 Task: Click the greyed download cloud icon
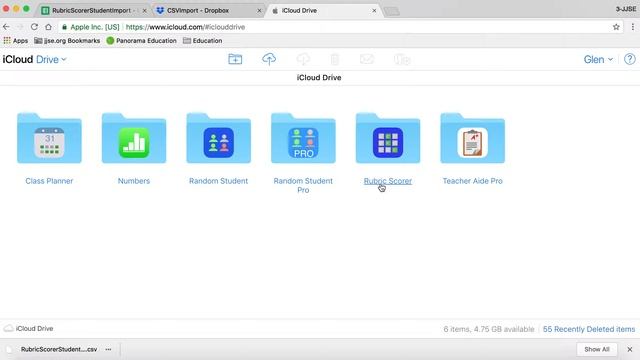click(303, 59)
